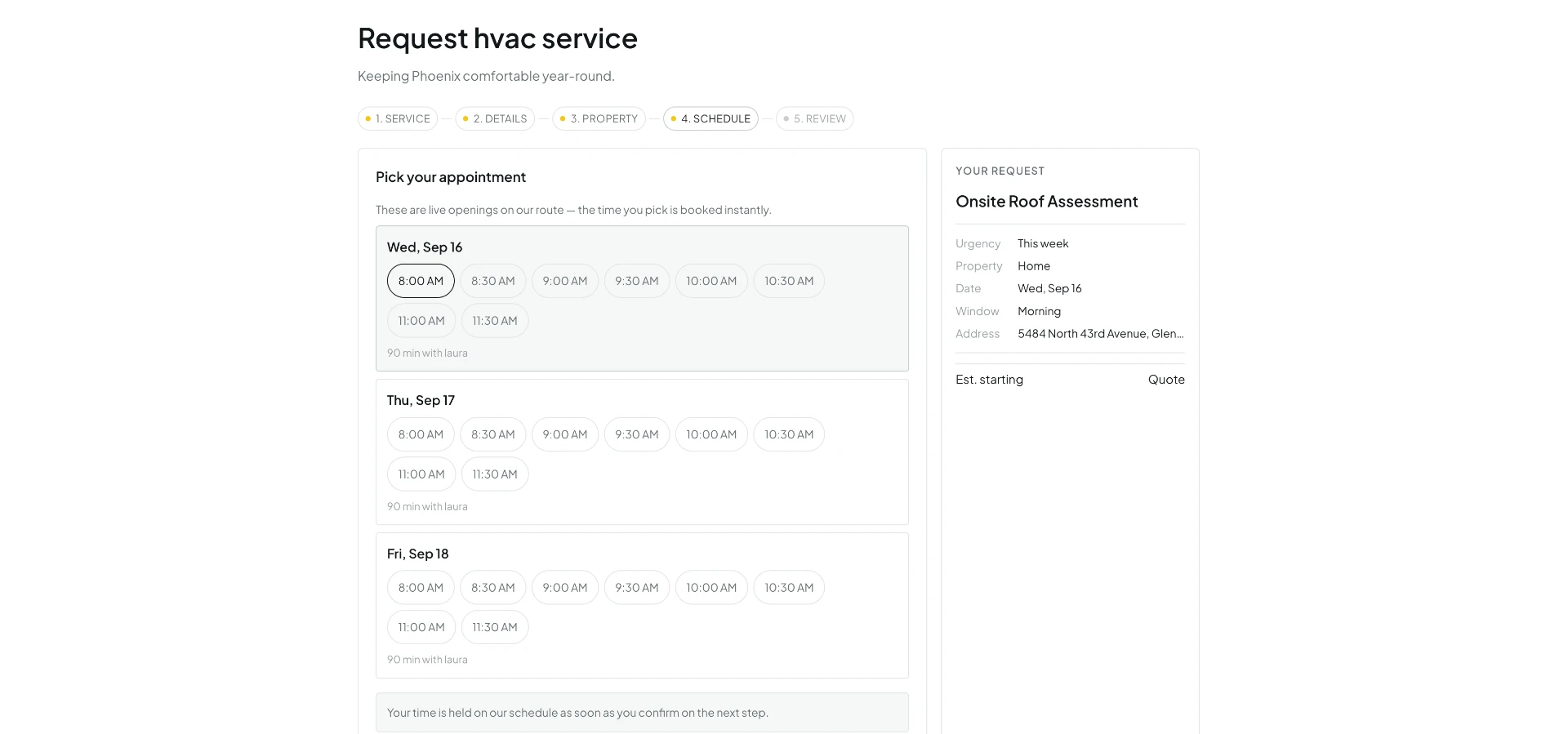Choose 9:00 AM on Wed, Sep 16

click(565, 281)
